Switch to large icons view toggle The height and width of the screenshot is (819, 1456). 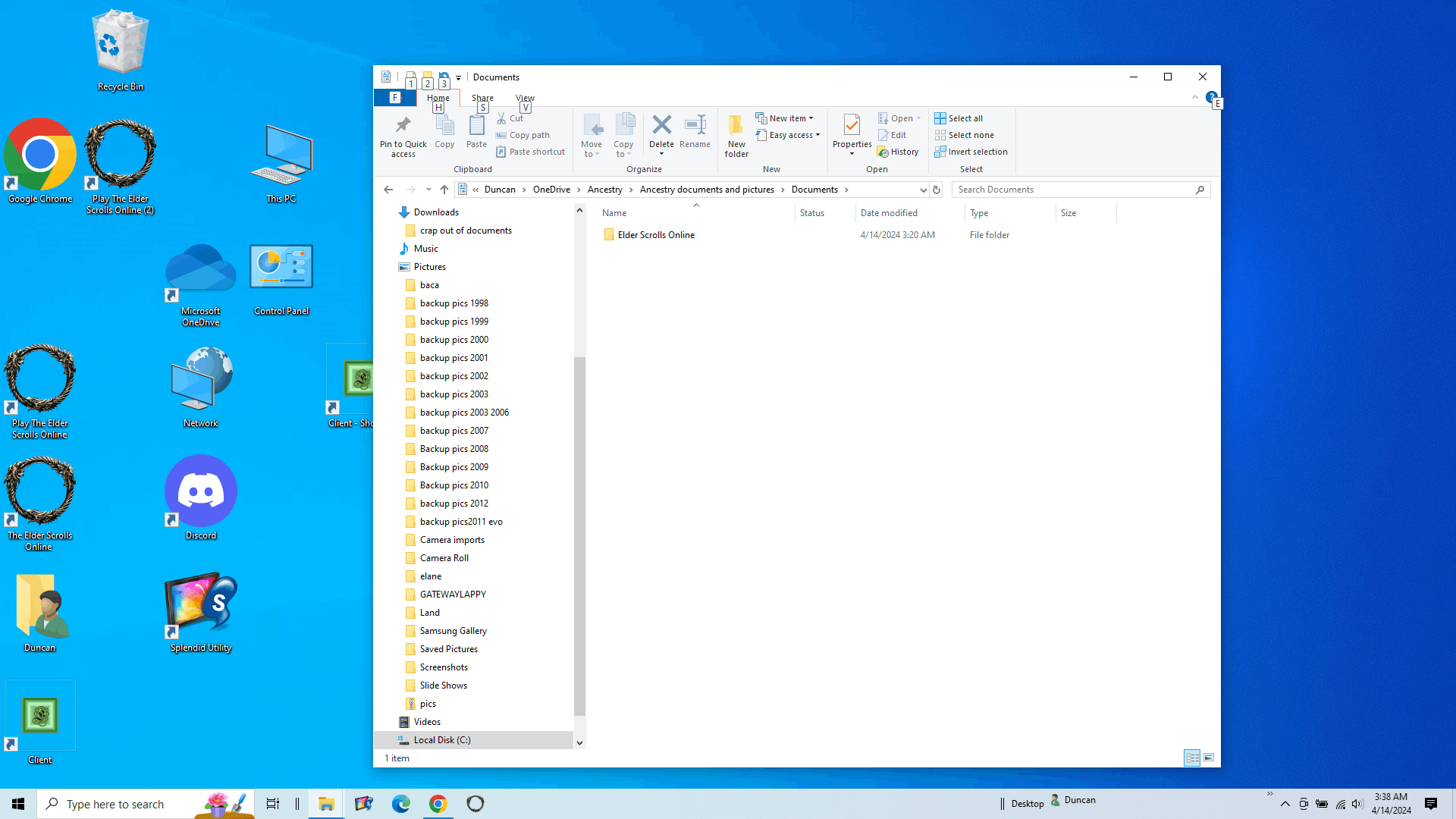(x=1209, y=758)
